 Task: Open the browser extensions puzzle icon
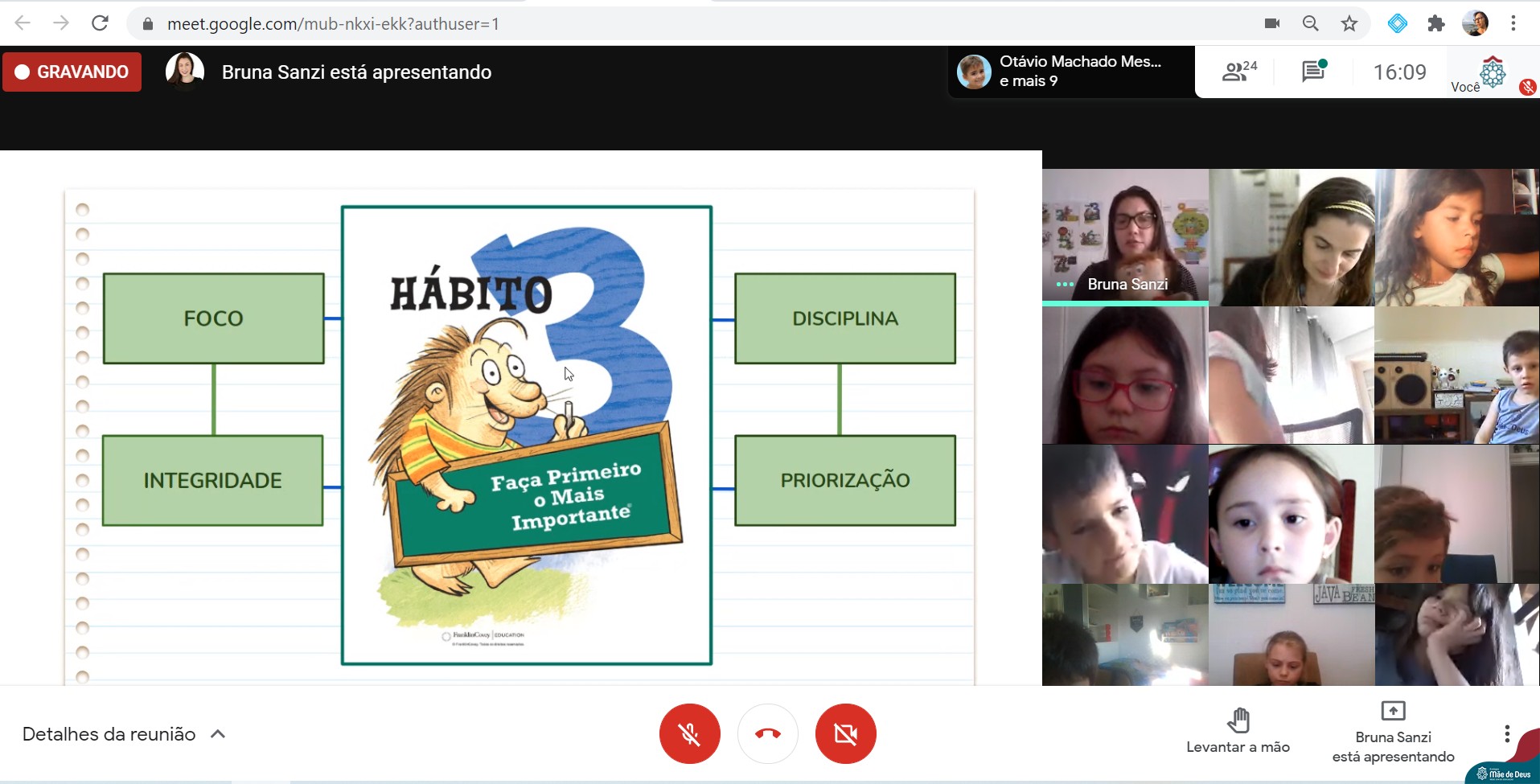[x=1436, y=23]
